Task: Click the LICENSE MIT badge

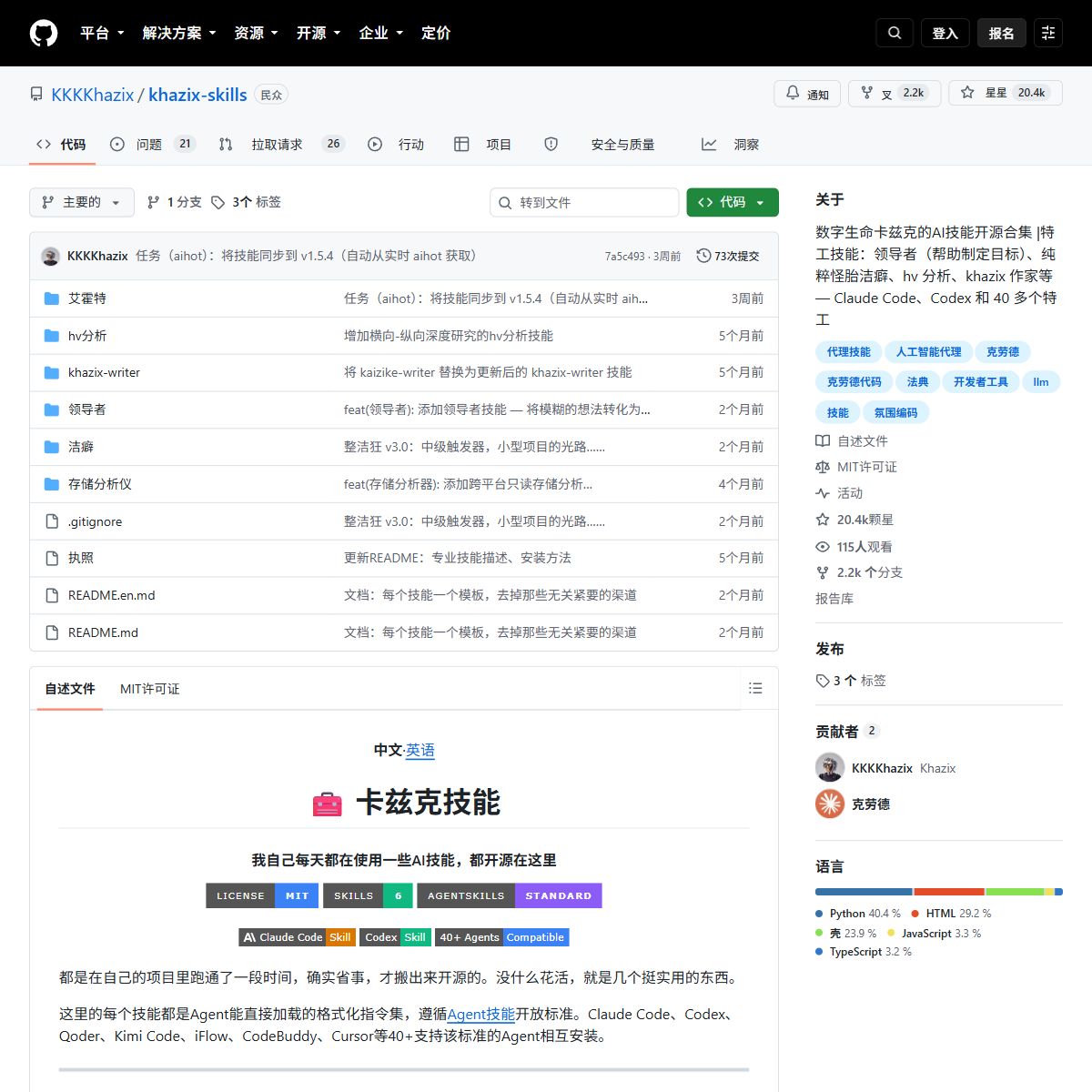Action: 262,895
